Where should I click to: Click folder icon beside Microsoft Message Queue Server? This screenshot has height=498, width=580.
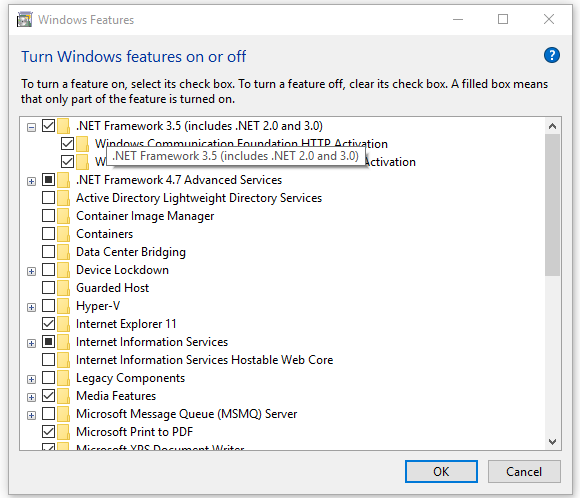pyautogui.click(x=64, y=414)
